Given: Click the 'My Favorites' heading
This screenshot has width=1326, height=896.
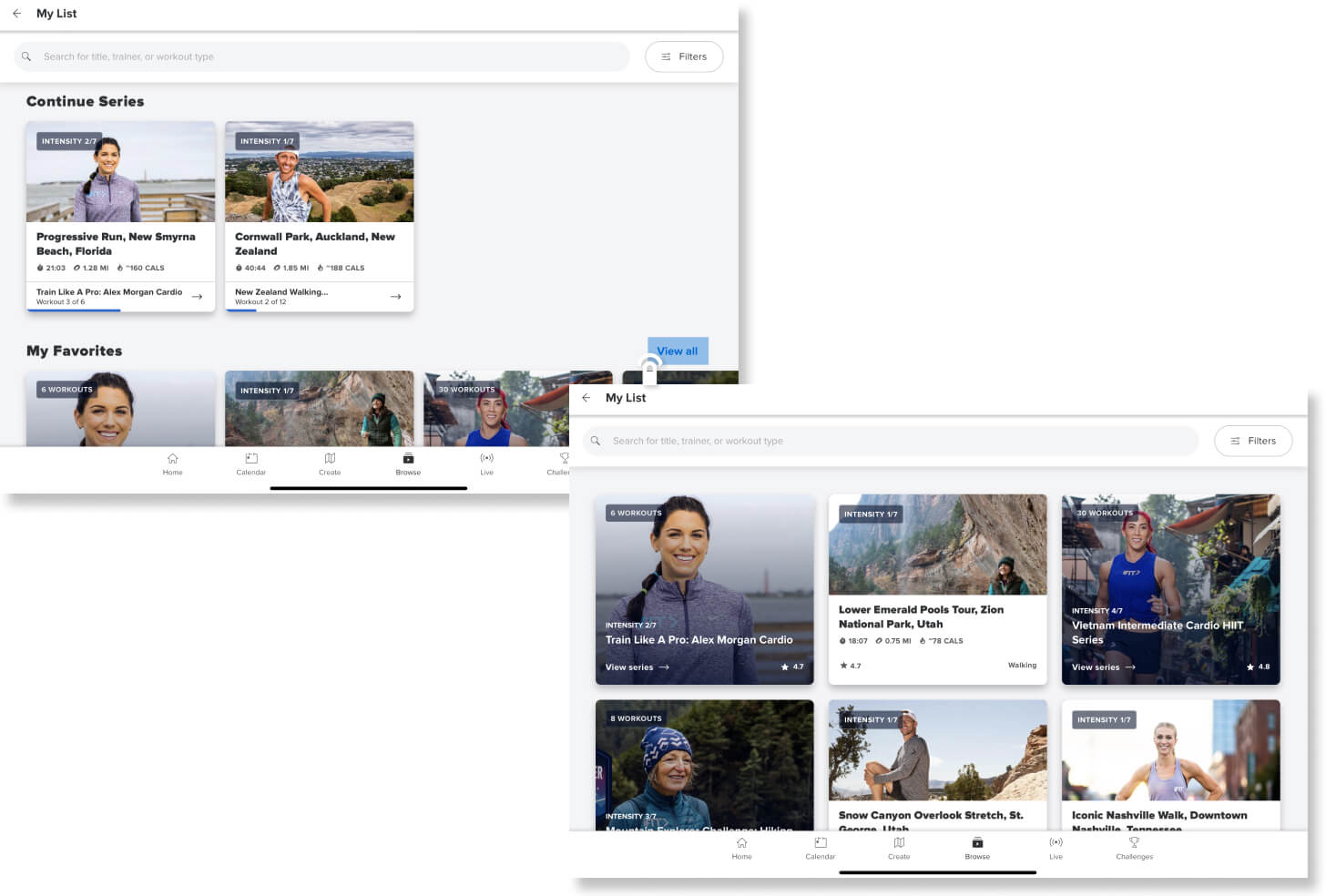Looking at the screenshot, I should click(74, 351).
